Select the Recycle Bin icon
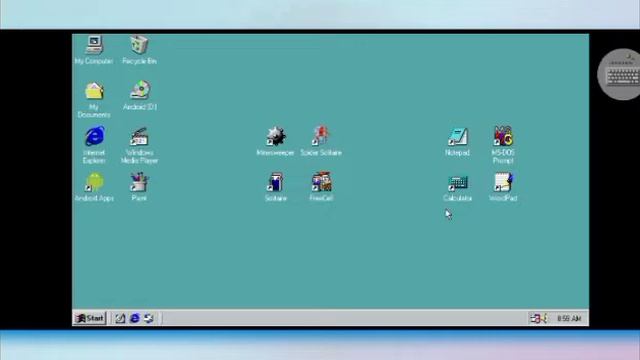Viewport: 640px width, 360px height. [139, 45]
